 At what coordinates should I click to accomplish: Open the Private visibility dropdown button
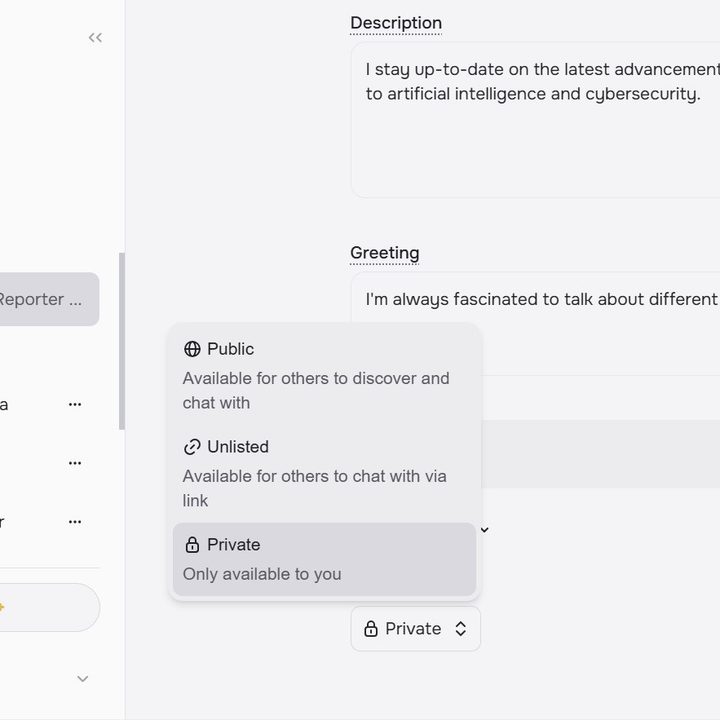(x=416, y=629)
